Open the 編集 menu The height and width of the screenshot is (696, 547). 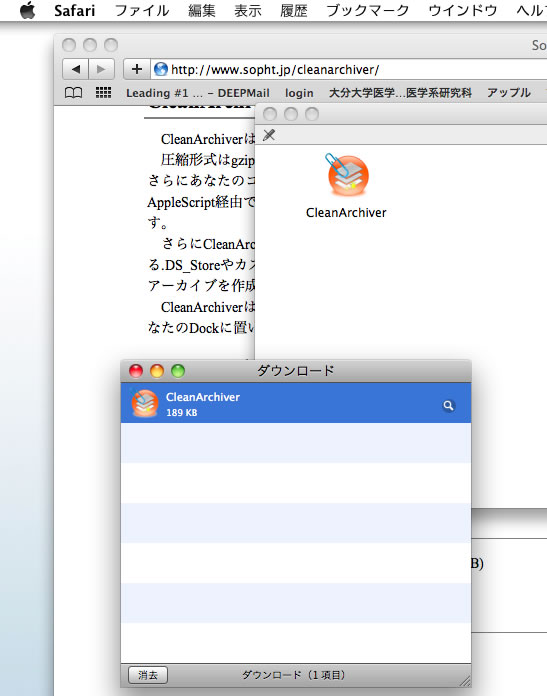click(202, 10)
